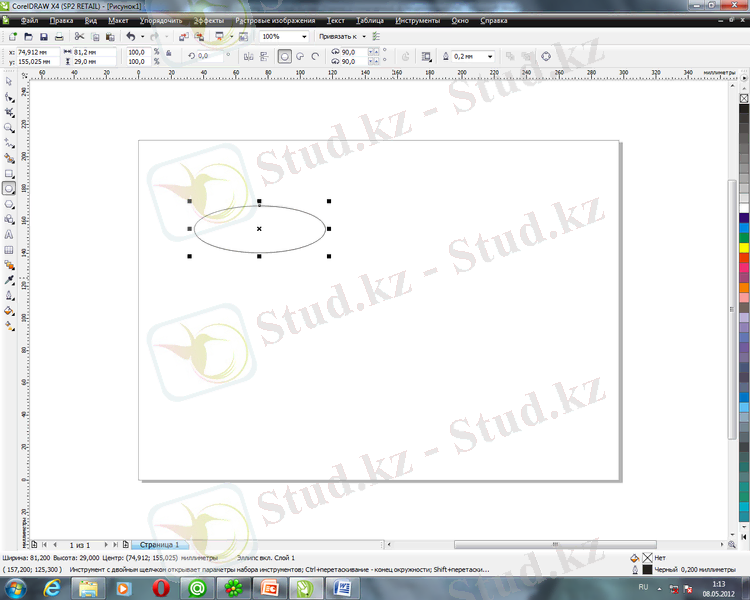The image size is (750, 600).
Task: Open Microsoft Word from taskbar
Action: click(x=342, y=588)
